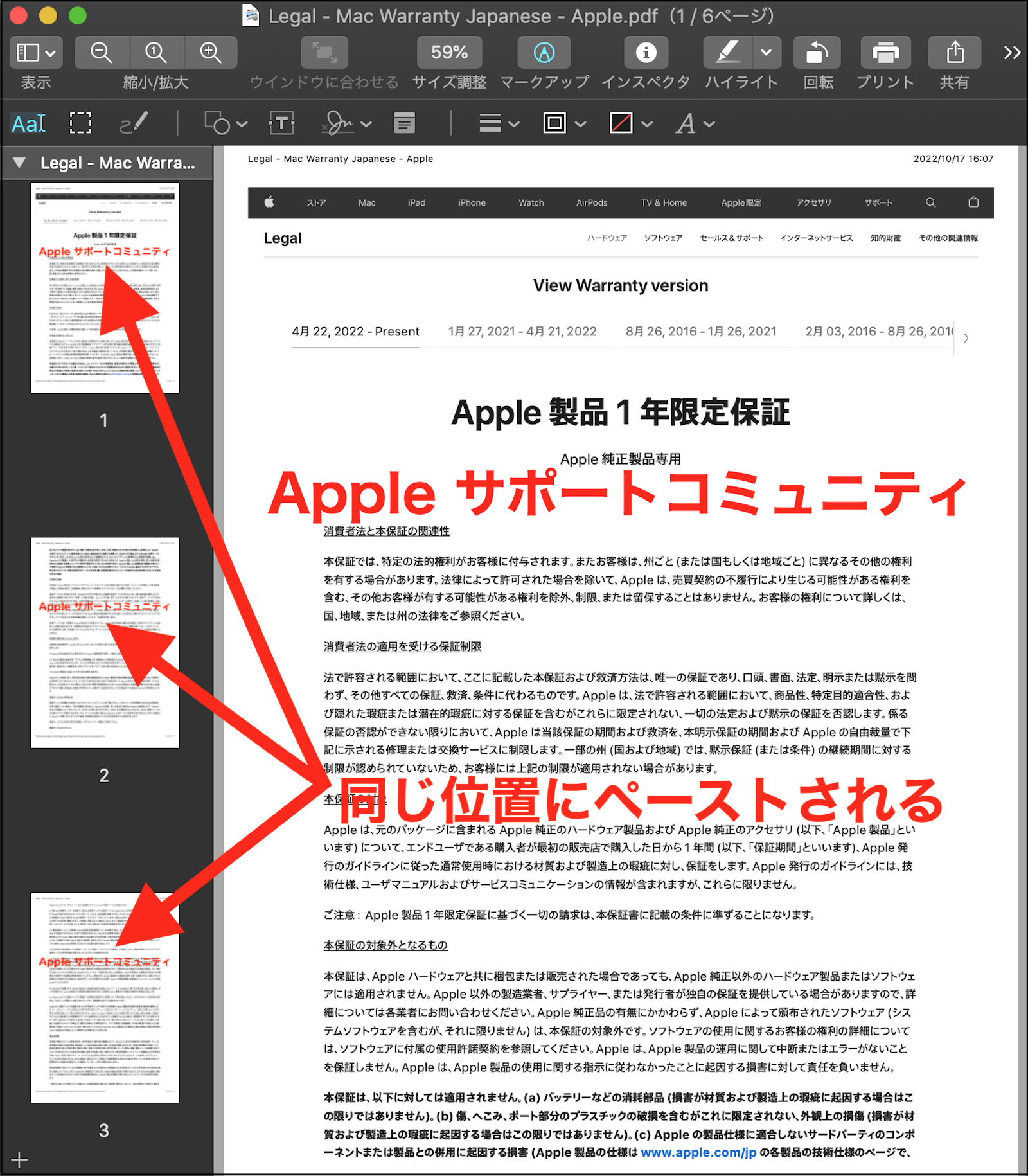
Task: Open the Shapes tool dropdown
Action: (x=226, y=123)
